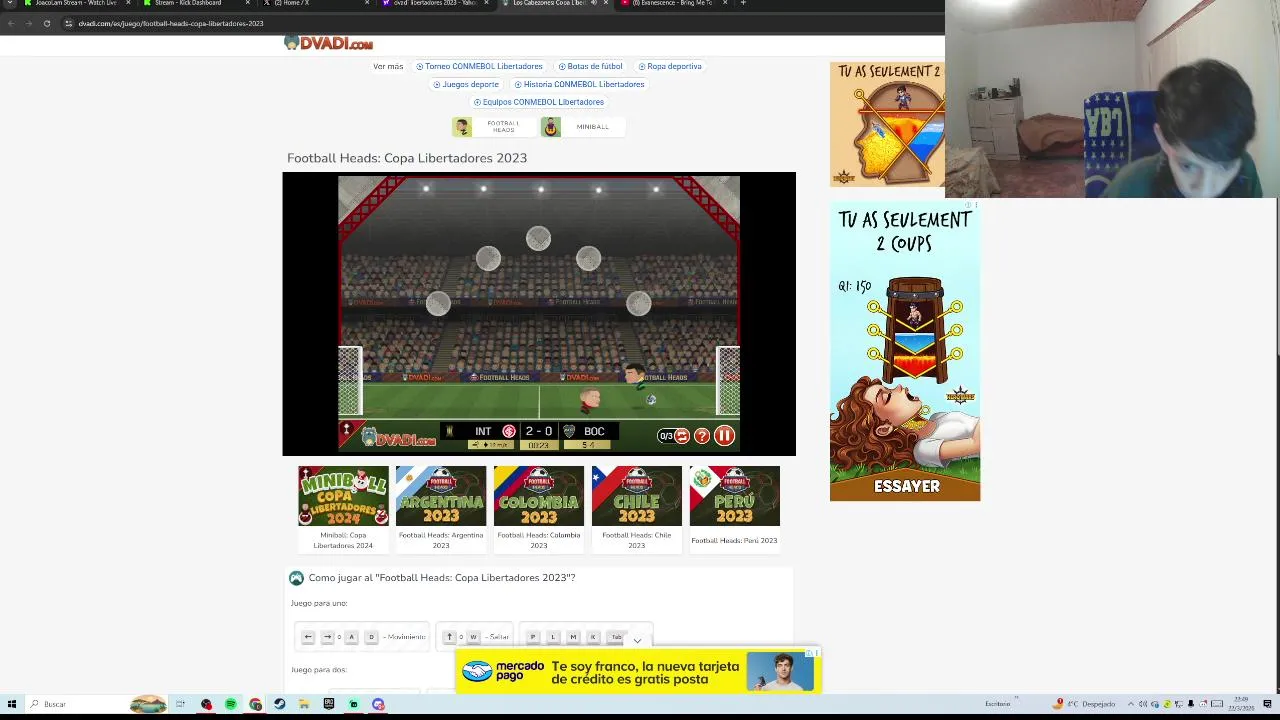Open Miniball Copa Libertadores 2024 thumbnail
The width and height of the screenshot is (1280, 720).
343,496
